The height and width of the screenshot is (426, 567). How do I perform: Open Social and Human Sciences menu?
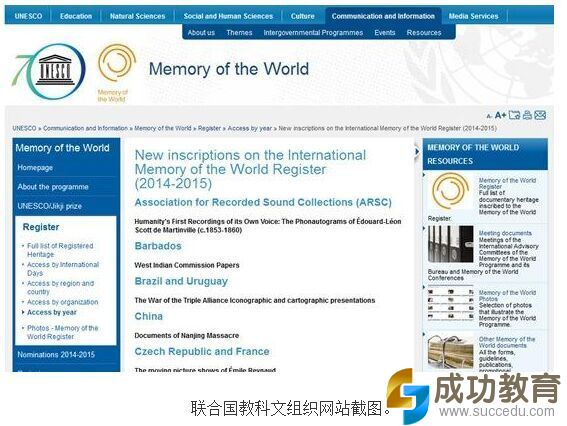[x=228, y=16]
